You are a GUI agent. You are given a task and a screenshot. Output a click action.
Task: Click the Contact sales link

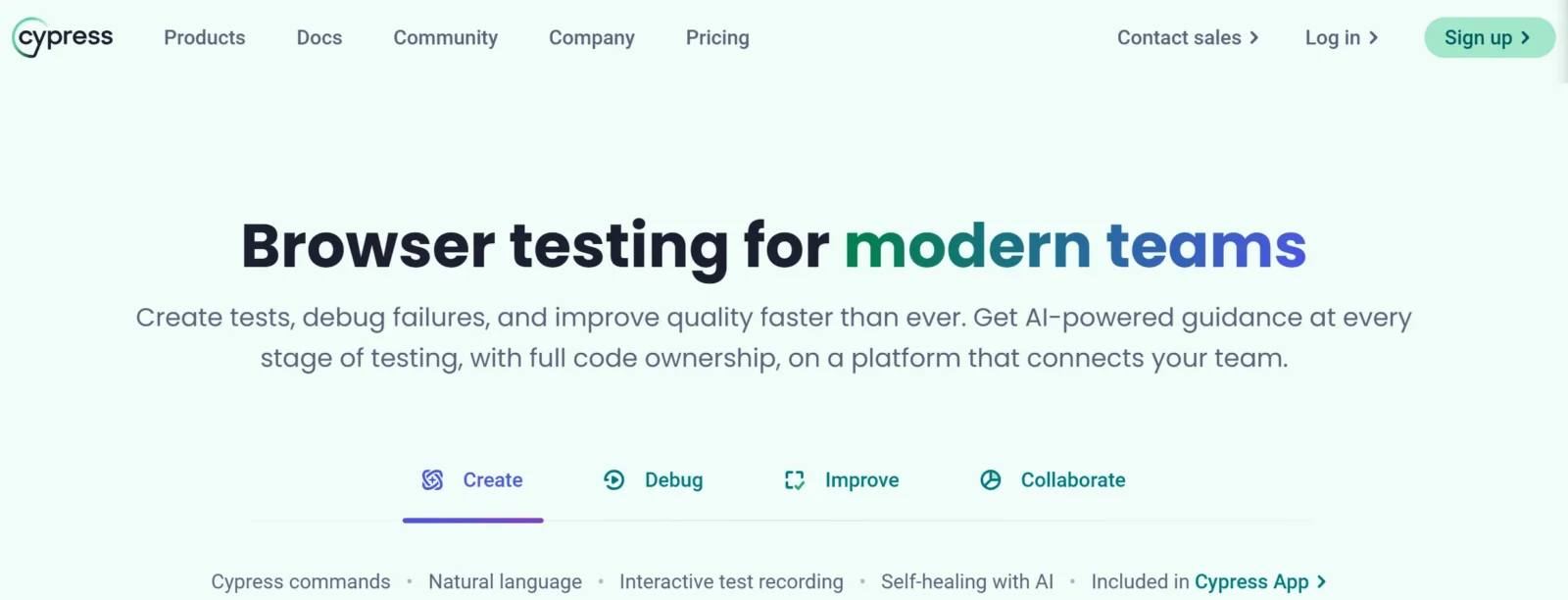[1179, 37]
